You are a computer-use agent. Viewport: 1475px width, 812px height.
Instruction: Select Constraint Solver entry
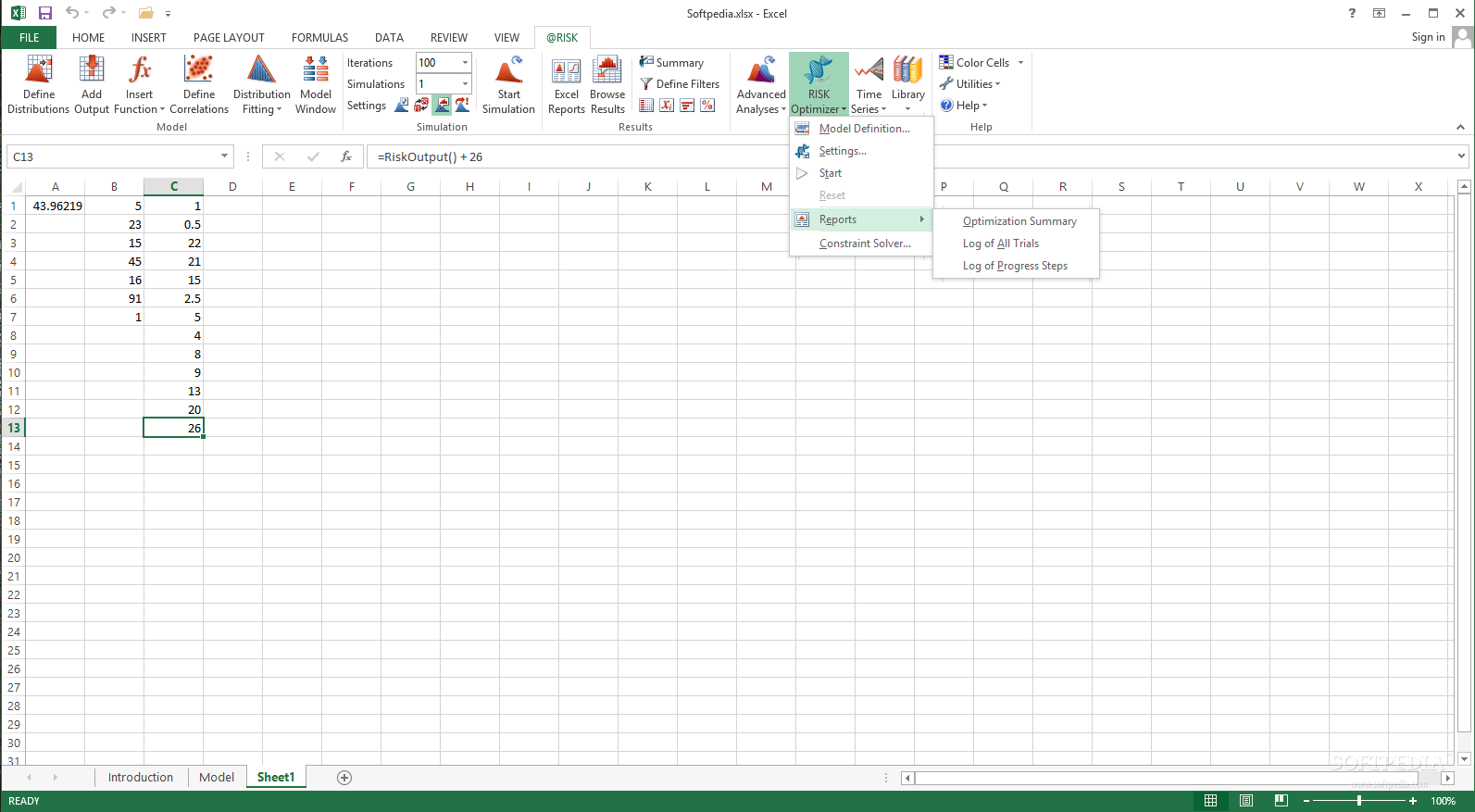[861, 244]
